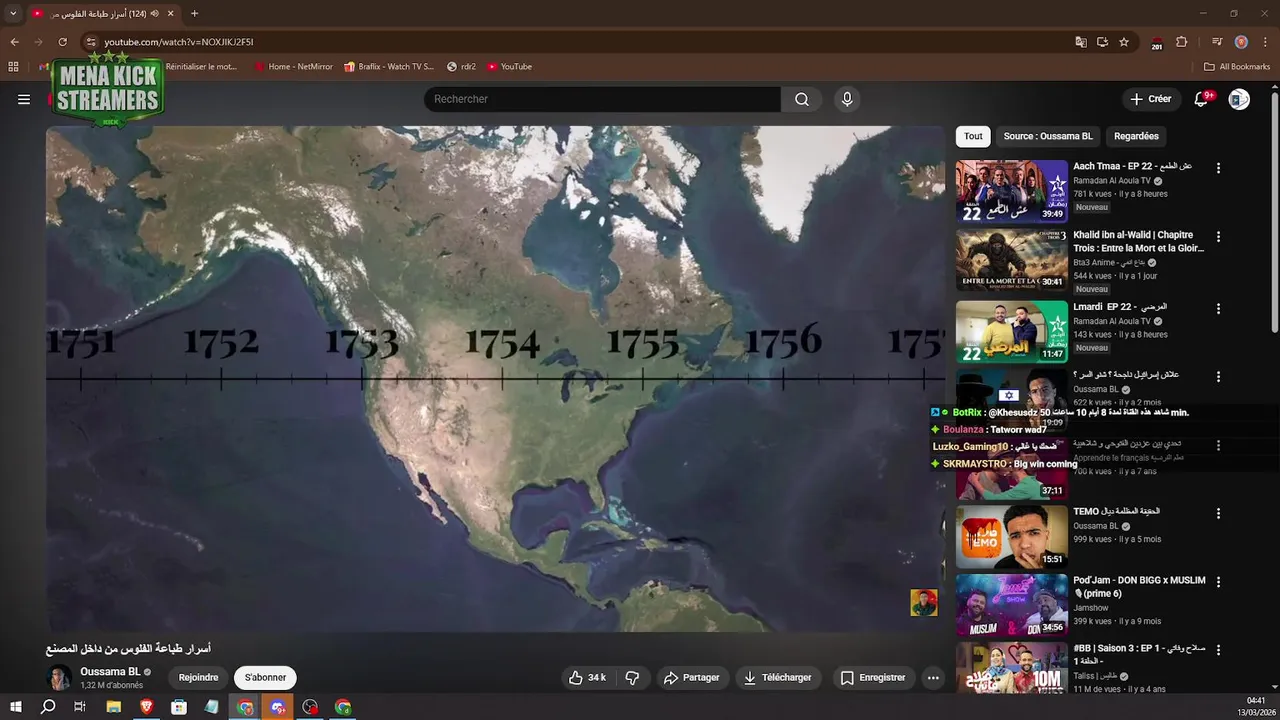Open Task View on taskbar
Image resolution: width=1280 pixels, height=720 pixels.
click(80, 707)
